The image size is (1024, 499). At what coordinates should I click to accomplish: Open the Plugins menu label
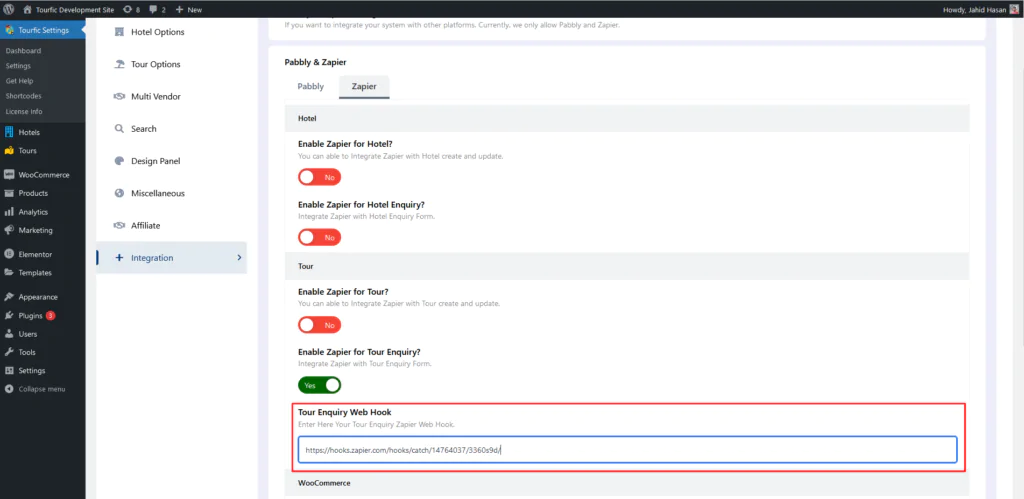[x=30, y=315]
